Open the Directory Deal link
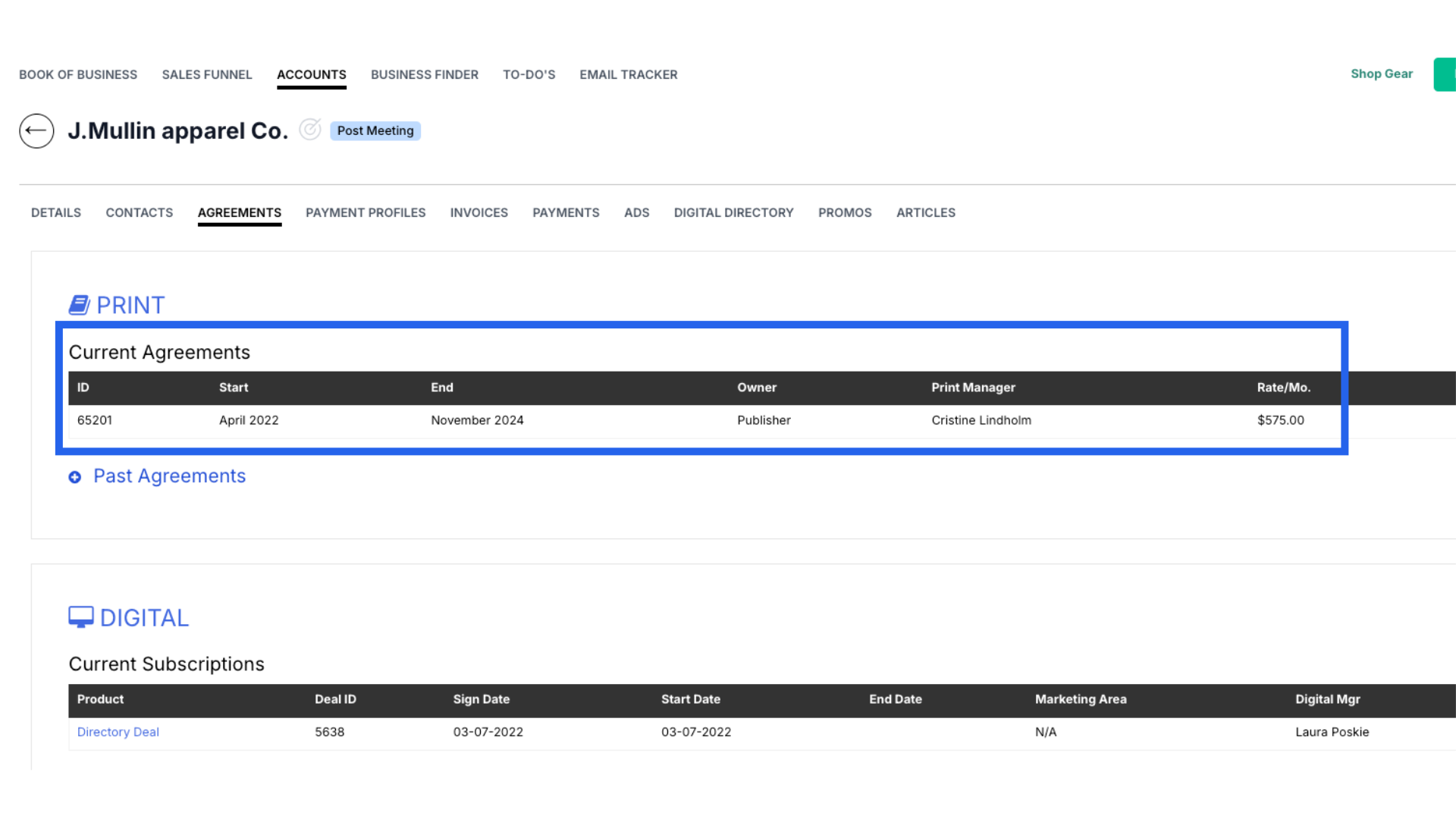1456x819 pixels. click(x=118, y=732)
